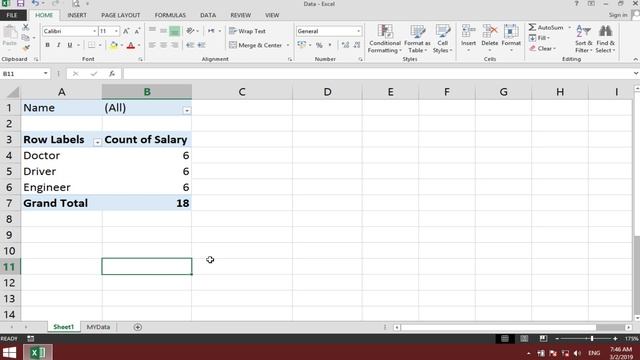
Task: Click the Excel taskbar icon
Action: (38, 352)
